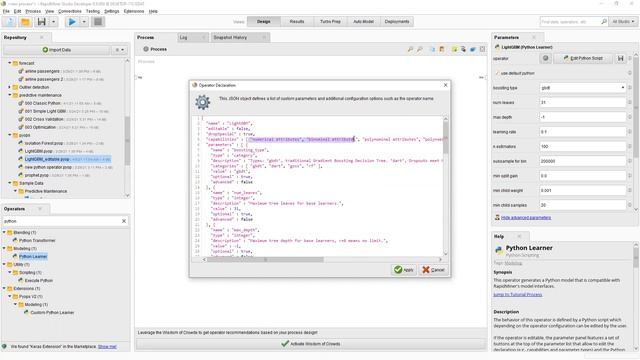Image resolution: width=640 pixels, height=360 pixels.
Task: Click the operator chain icon in process toolbar
Action: tap(463, 49)
